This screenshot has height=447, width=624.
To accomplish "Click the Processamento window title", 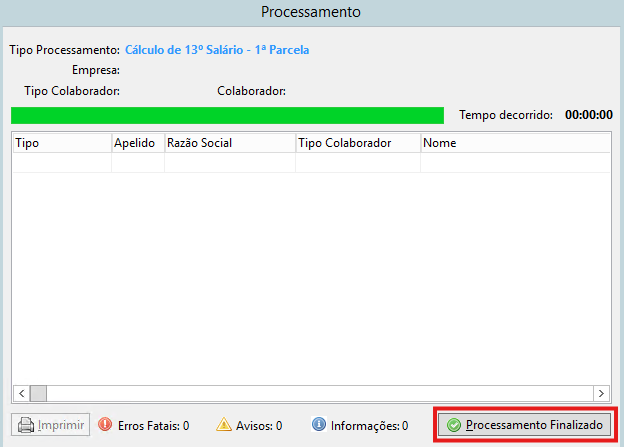I will click(311, 12).
